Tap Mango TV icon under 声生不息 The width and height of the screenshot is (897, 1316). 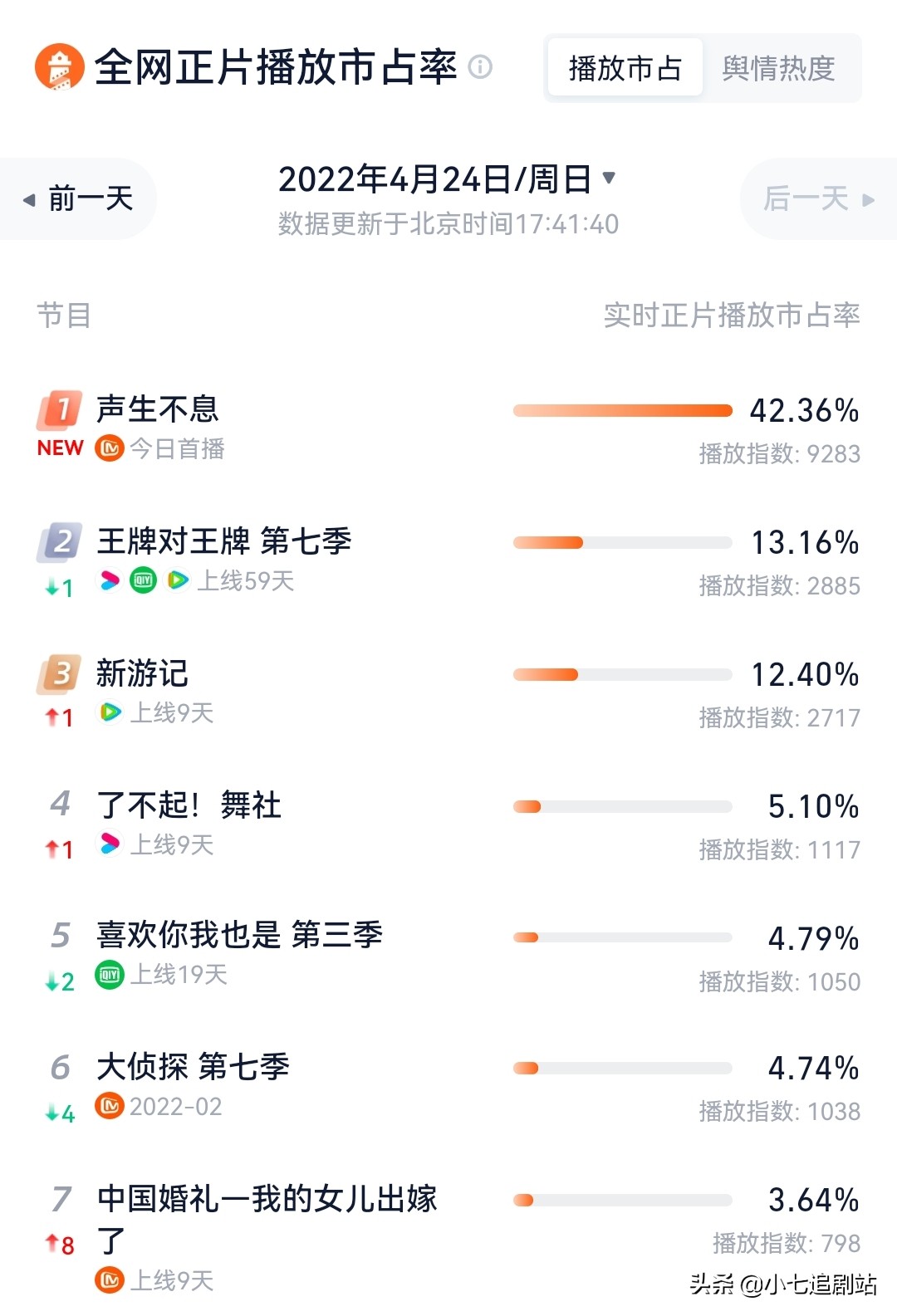point(110,448)
